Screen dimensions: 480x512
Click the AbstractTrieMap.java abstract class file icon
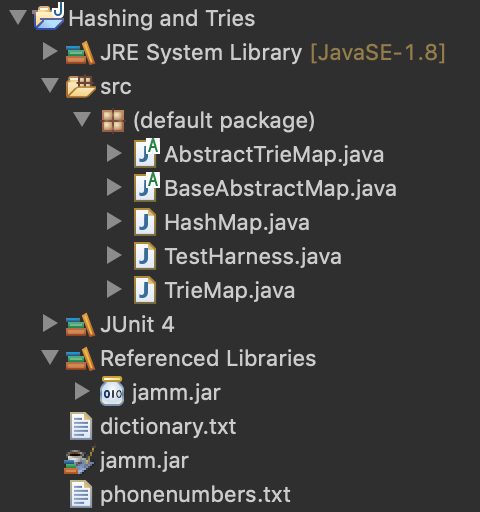coord(147,153)
